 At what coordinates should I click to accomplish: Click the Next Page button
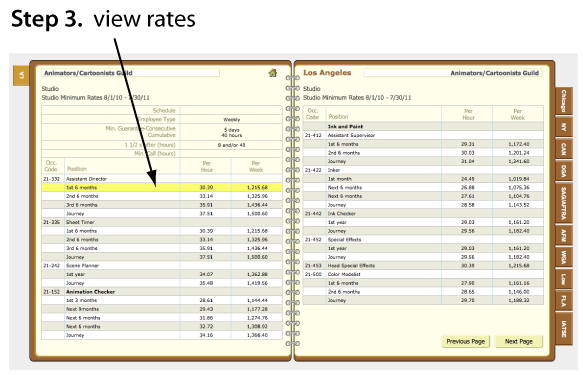pos(519,341)
